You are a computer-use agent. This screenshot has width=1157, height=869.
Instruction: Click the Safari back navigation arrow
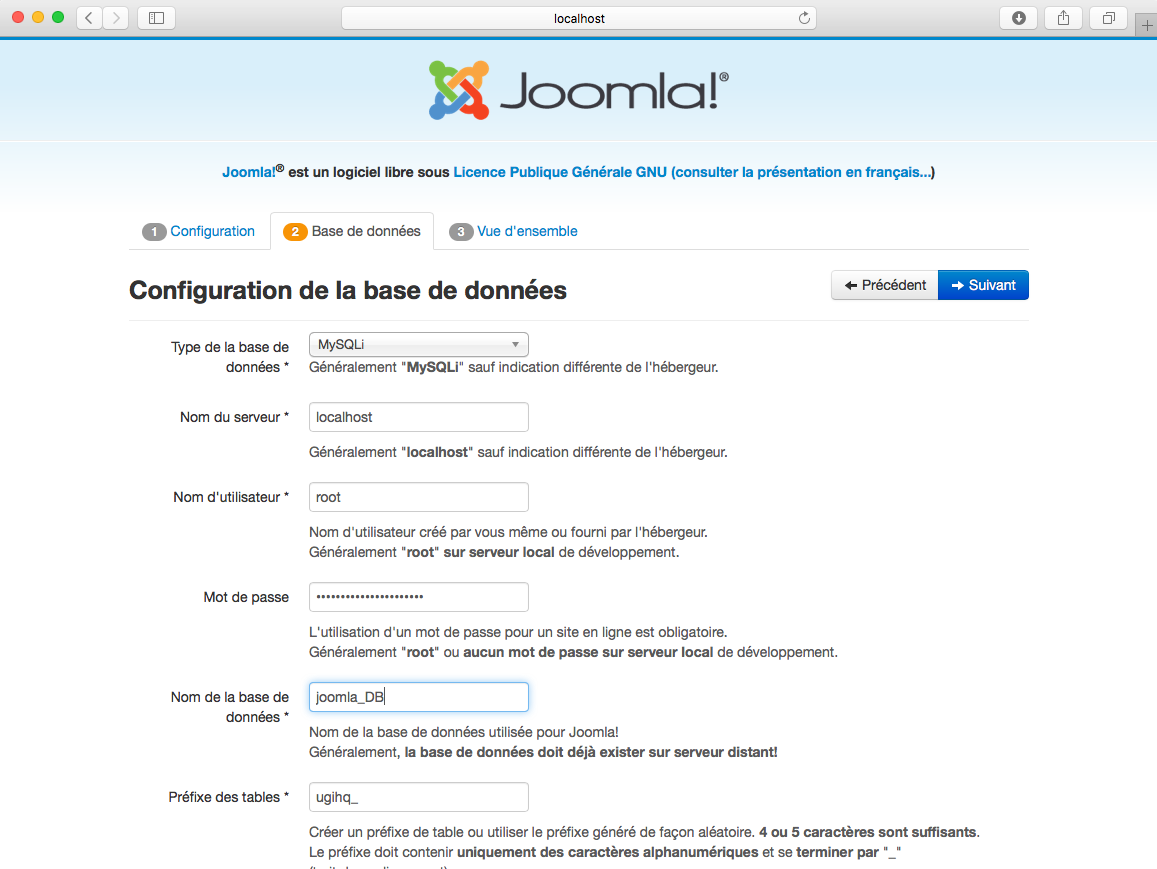pos(89,18)
